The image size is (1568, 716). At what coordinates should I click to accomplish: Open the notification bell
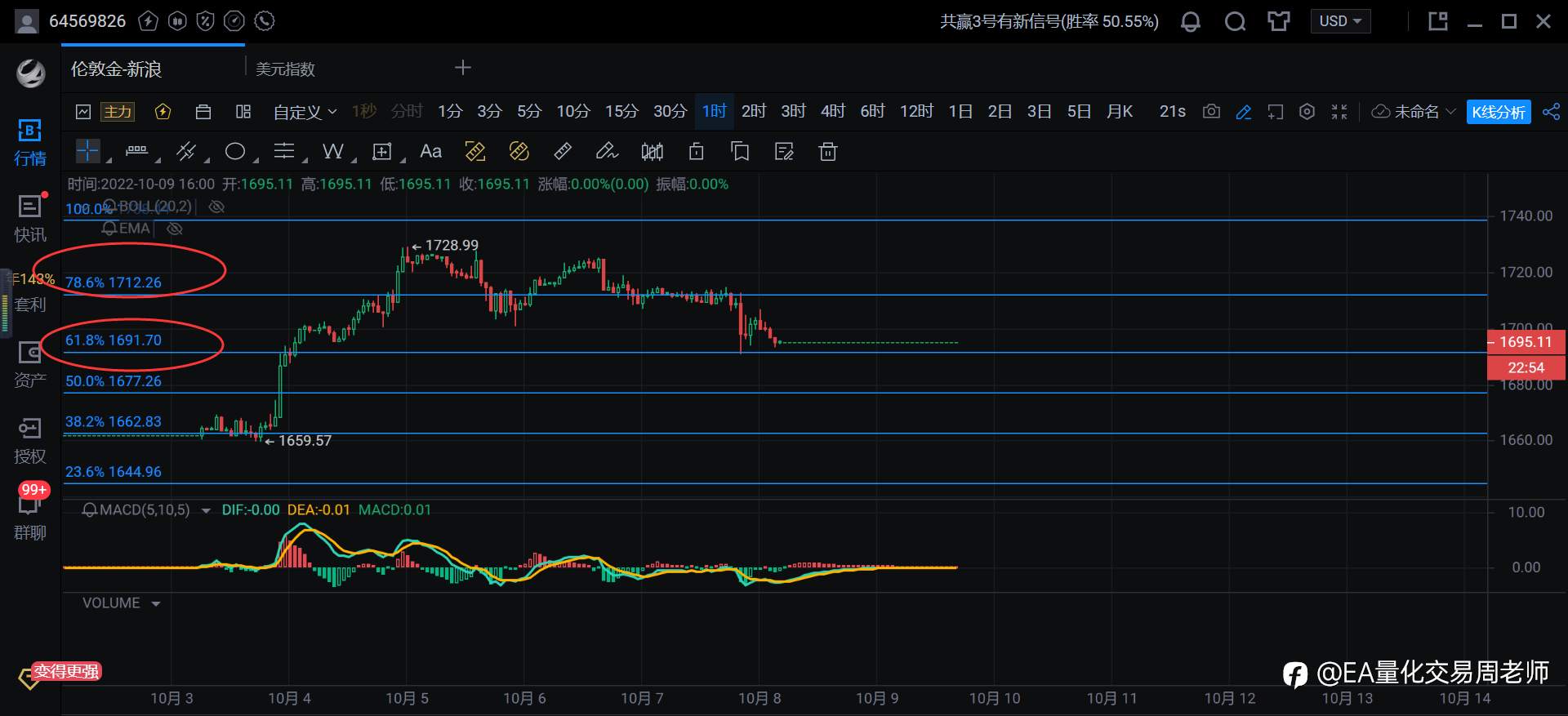tap(1191, 21)
